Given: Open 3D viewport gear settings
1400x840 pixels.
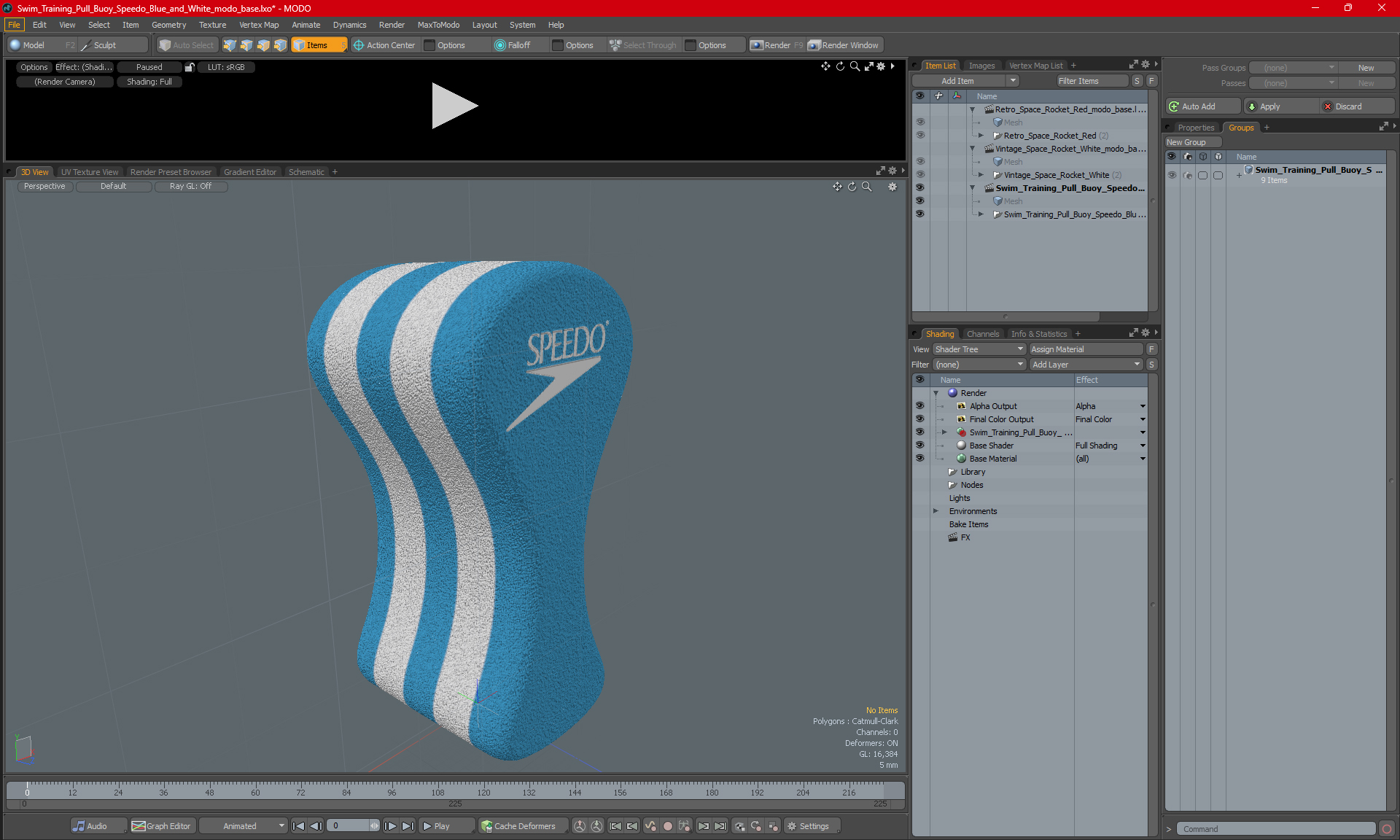Looking at the screenshot, I should (892, 187).
